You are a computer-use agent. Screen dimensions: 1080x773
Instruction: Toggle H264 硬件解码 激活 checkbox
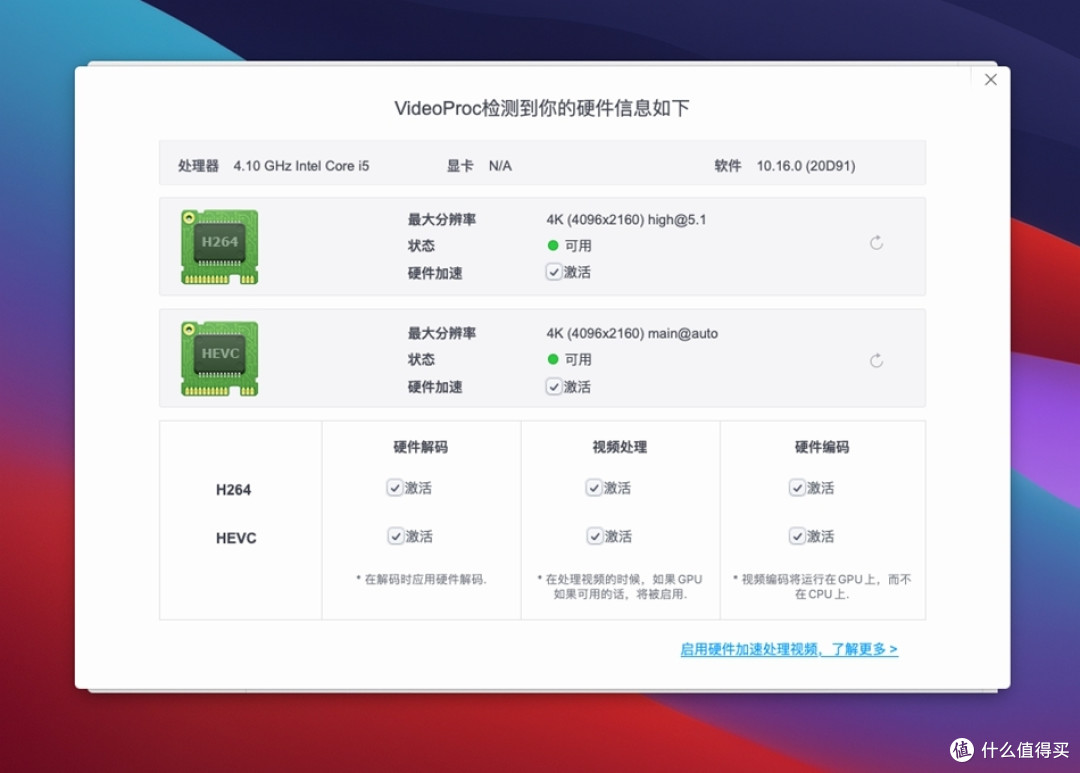pos(395,488)
